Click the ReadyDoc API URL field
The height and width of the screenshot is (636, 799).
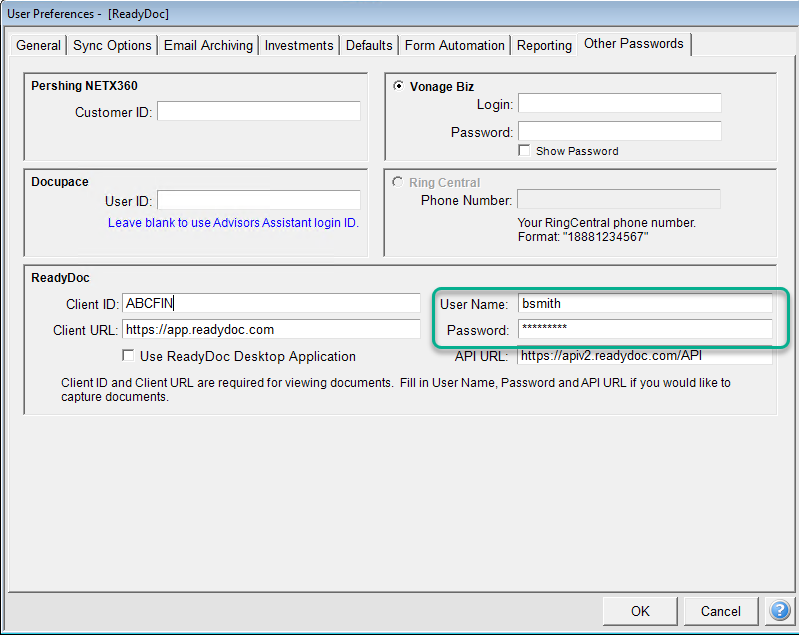click(645, 356)
